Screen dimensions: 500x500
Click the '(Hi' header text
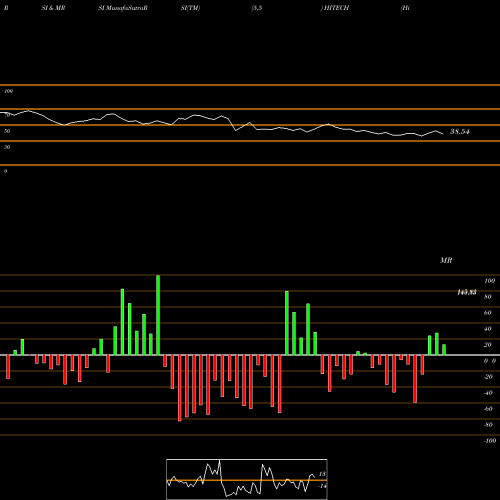[405, 8]
